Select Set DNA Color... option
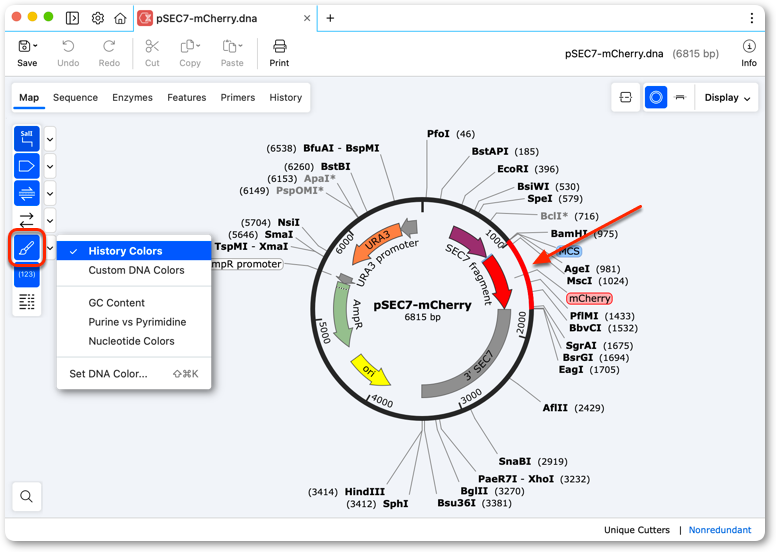This screenshot has height=552, width=776. coord(134,374)
